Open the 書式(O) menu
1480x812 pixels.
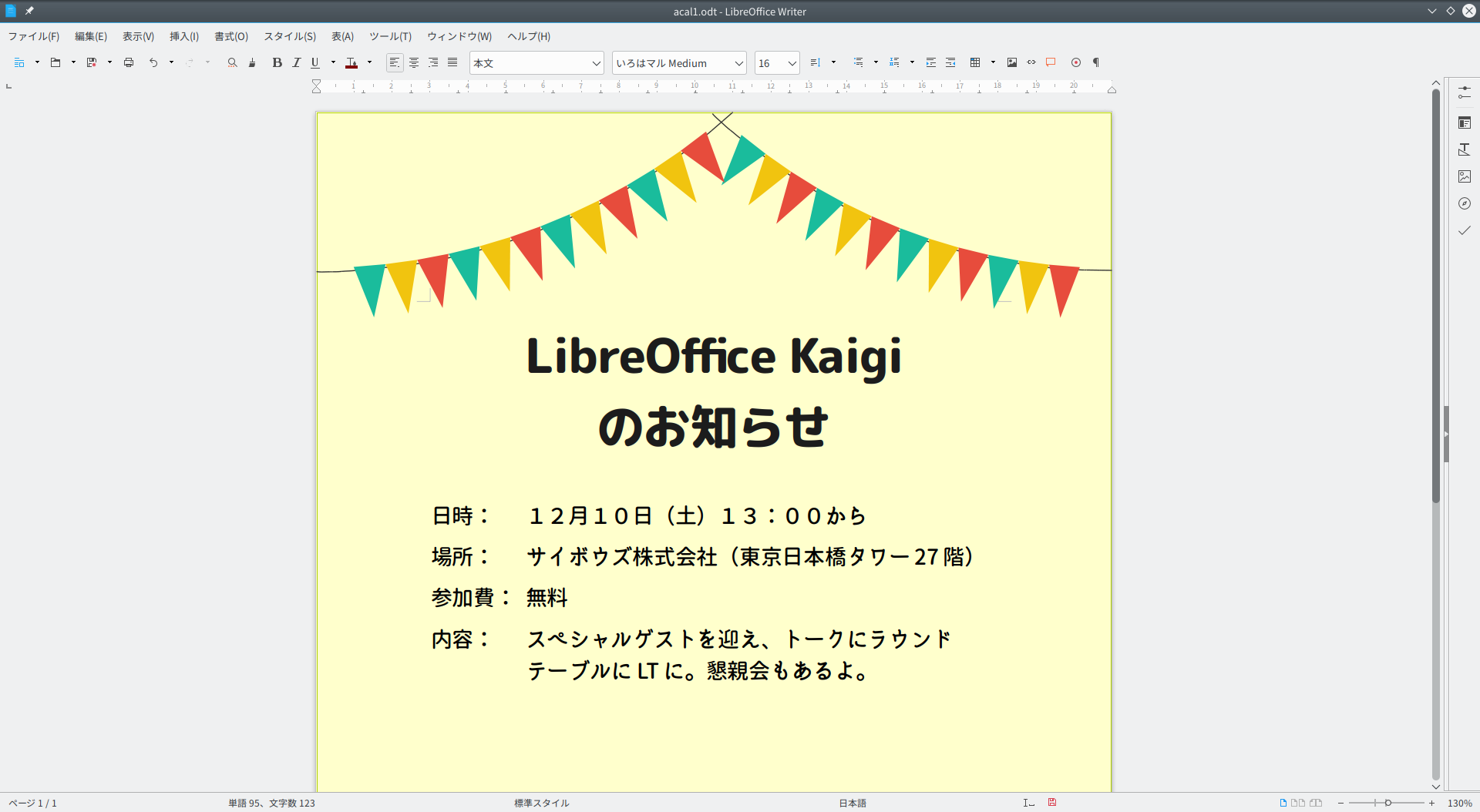click(231, 36)
